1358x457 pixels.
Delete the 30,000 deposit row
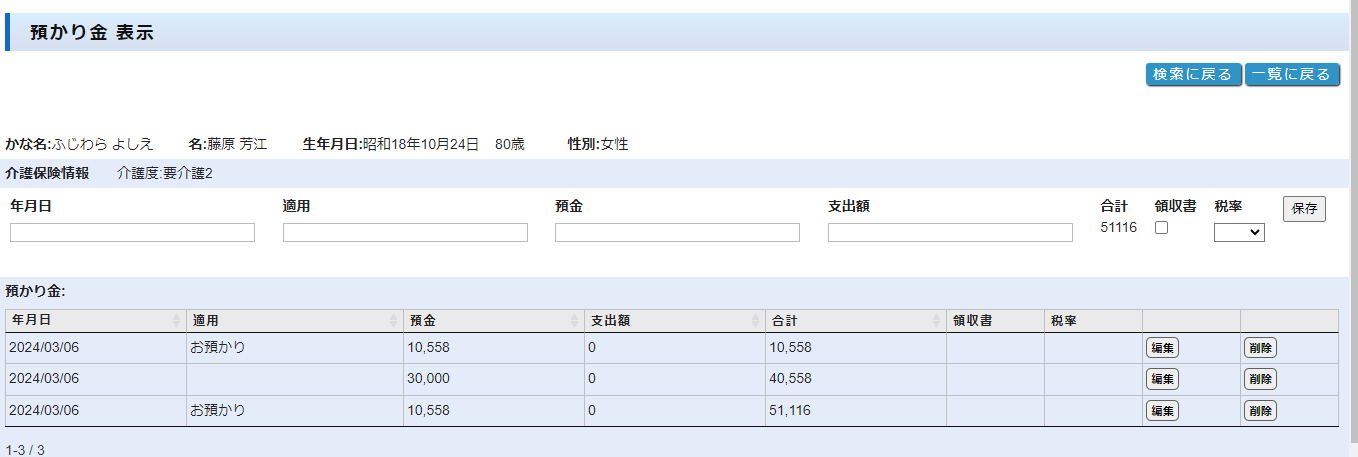pos(1260,379)
